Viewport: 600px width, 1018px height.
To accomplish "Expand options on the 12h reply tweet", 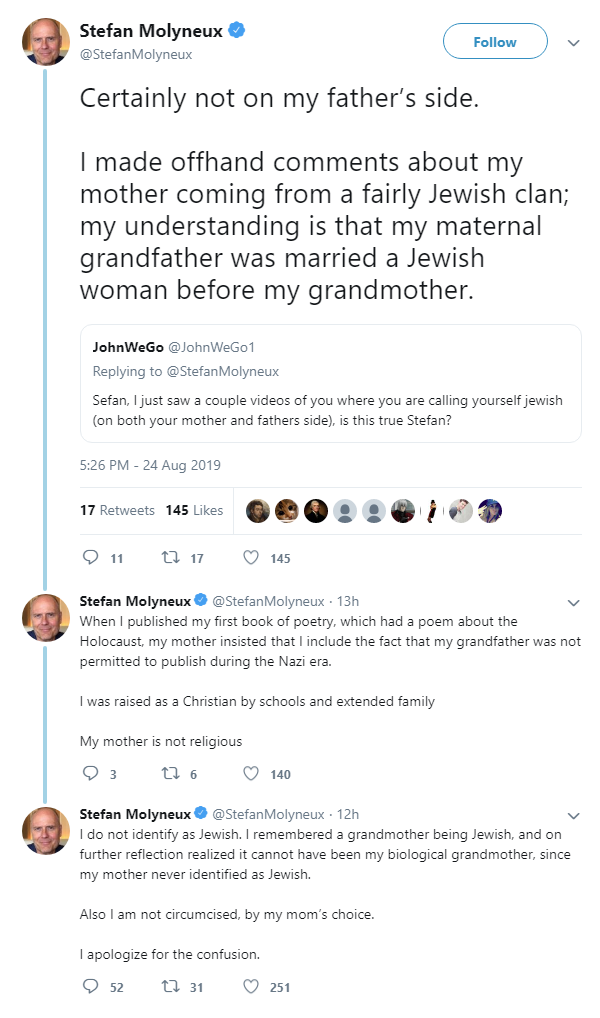I will 573,816.
